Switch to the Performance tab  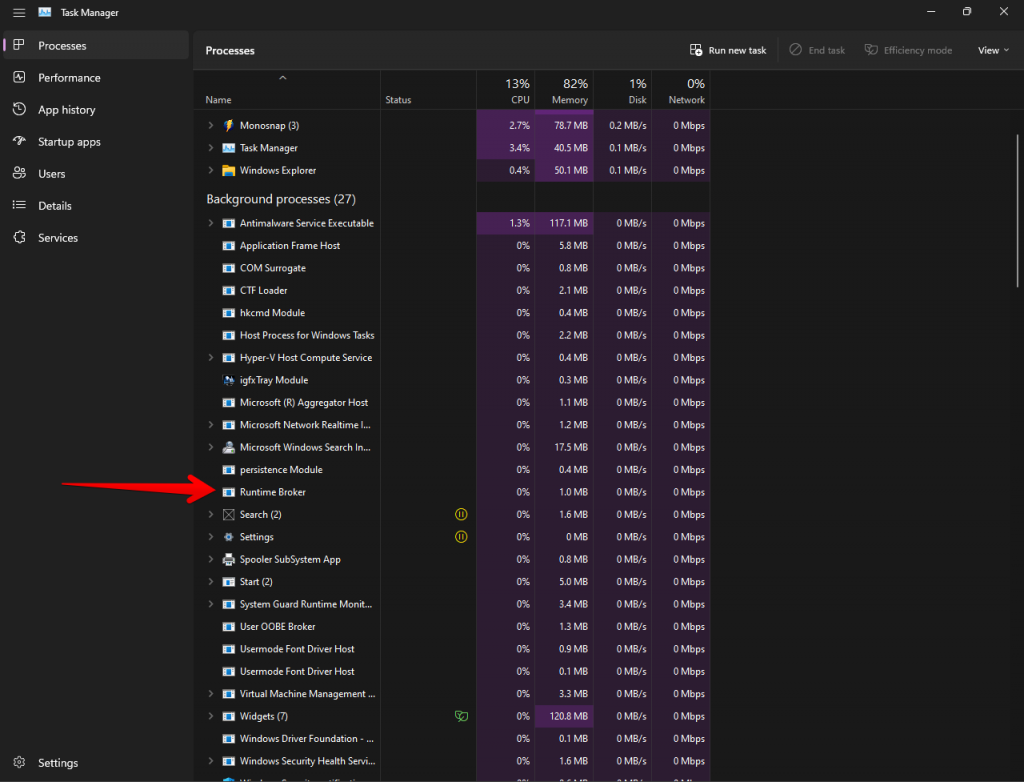[69, 78]
